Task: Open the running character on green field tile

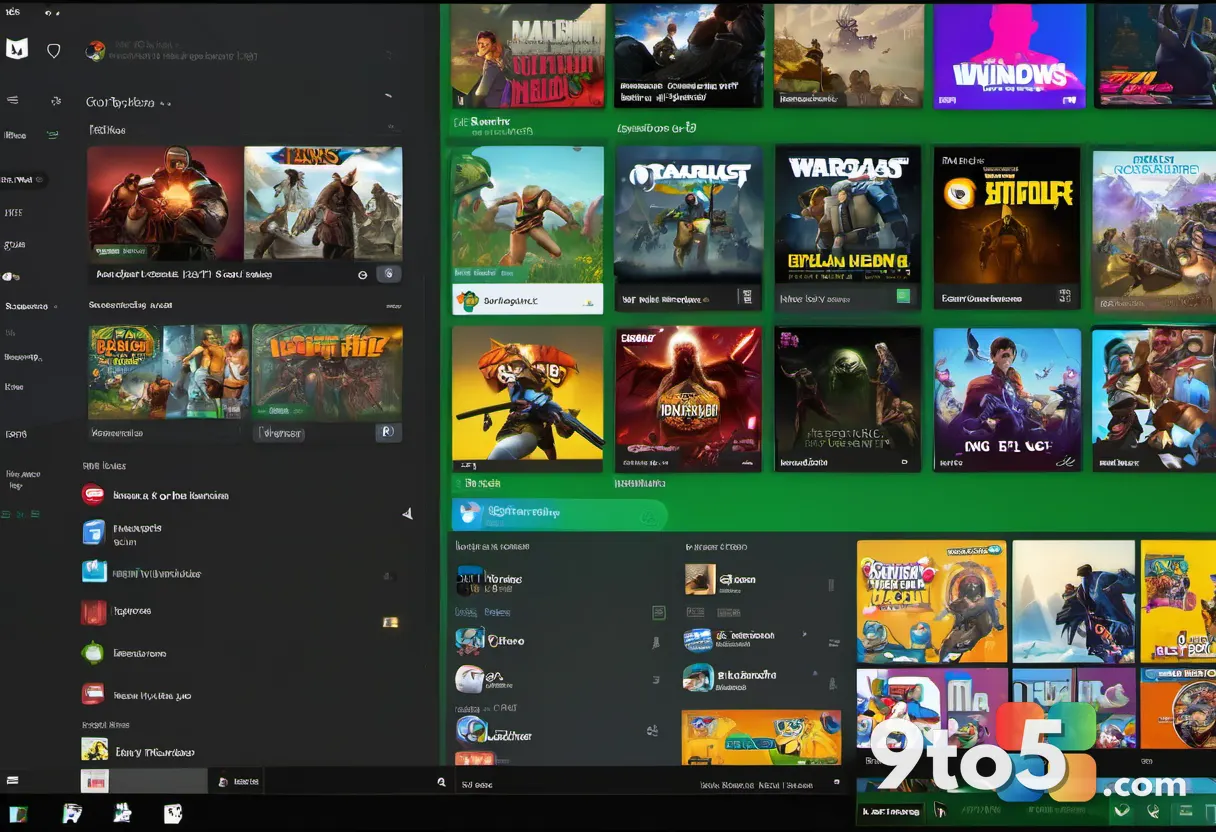Action: [528, 215]
